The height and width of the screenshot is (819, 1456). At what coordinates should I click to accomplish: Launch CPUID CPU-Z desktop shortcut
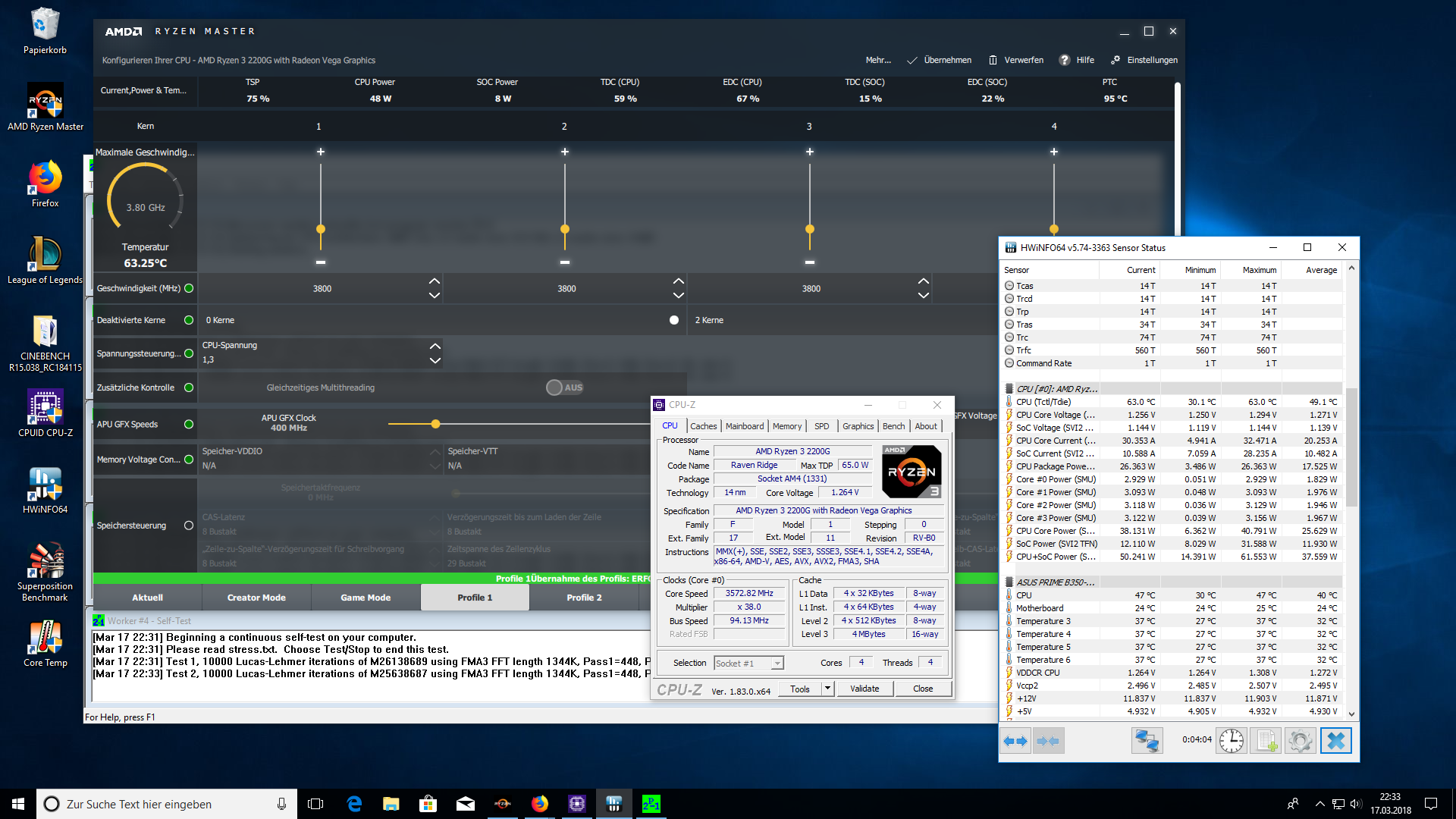(x=45, y=413)
